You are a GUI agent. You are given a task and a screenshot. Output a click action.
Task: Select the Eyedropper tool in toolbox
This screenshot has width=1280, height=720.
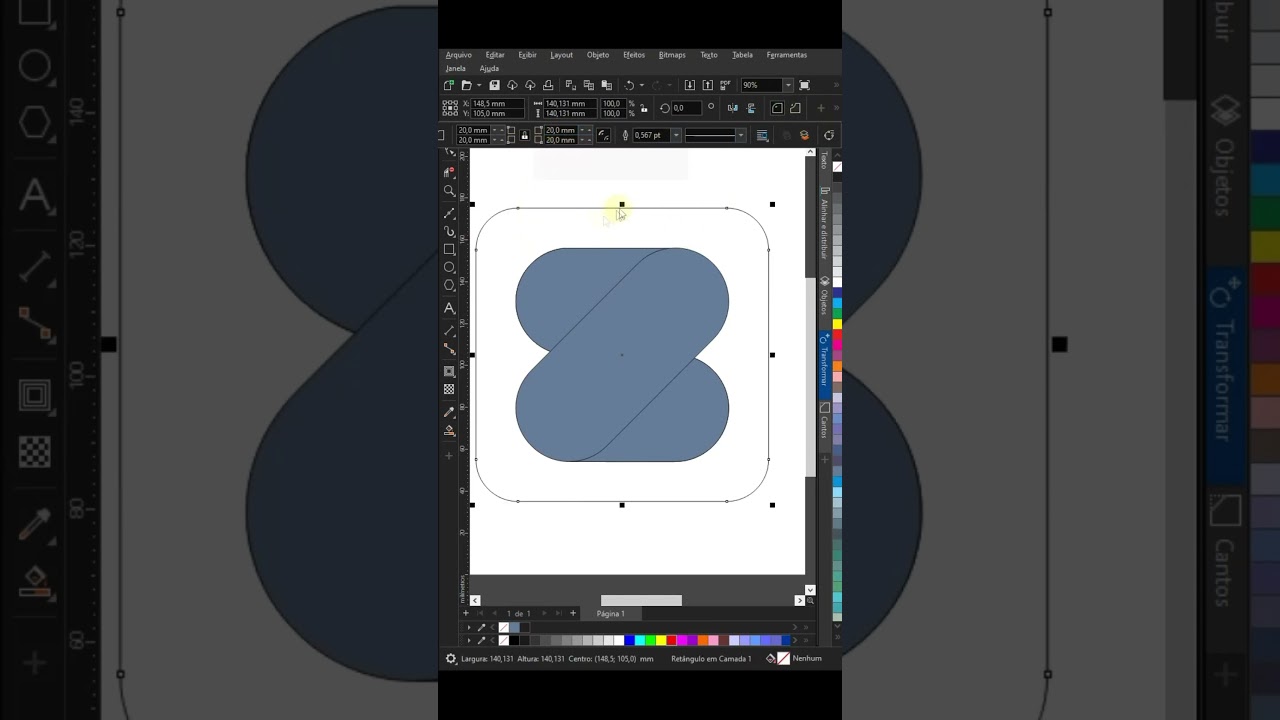point(449,412)
